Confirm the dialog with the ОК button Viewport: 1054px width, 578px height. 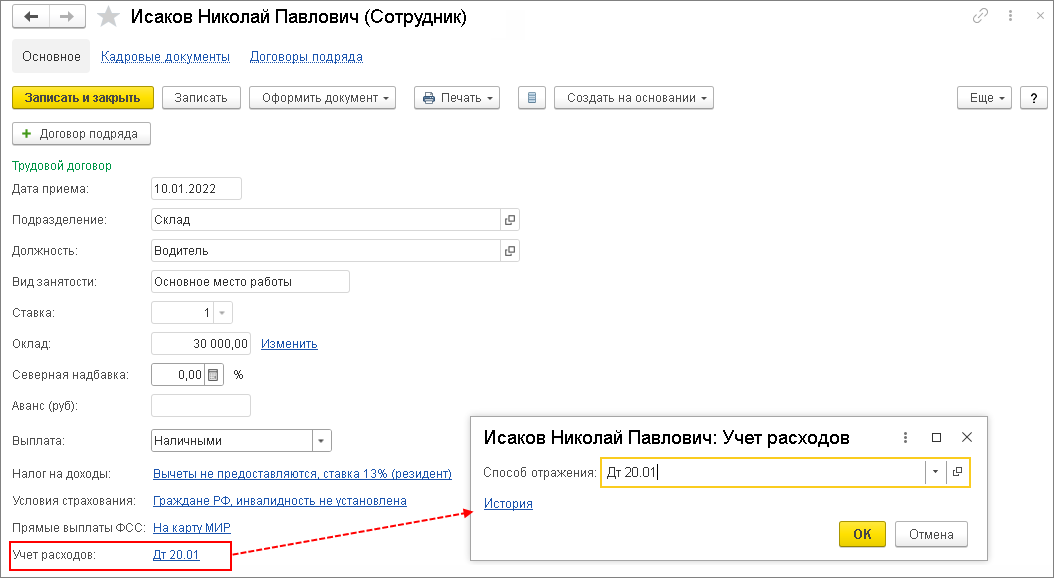click(862, 534)
